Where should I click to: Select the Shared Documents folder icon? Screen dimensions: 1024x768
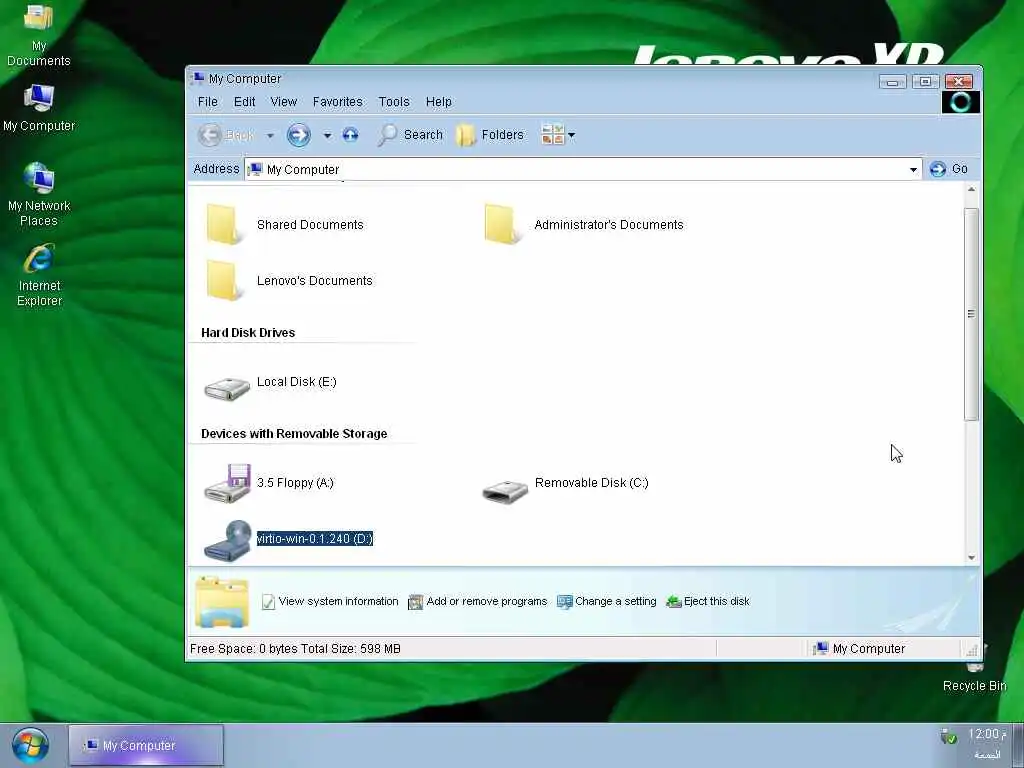tap(223, 224)
